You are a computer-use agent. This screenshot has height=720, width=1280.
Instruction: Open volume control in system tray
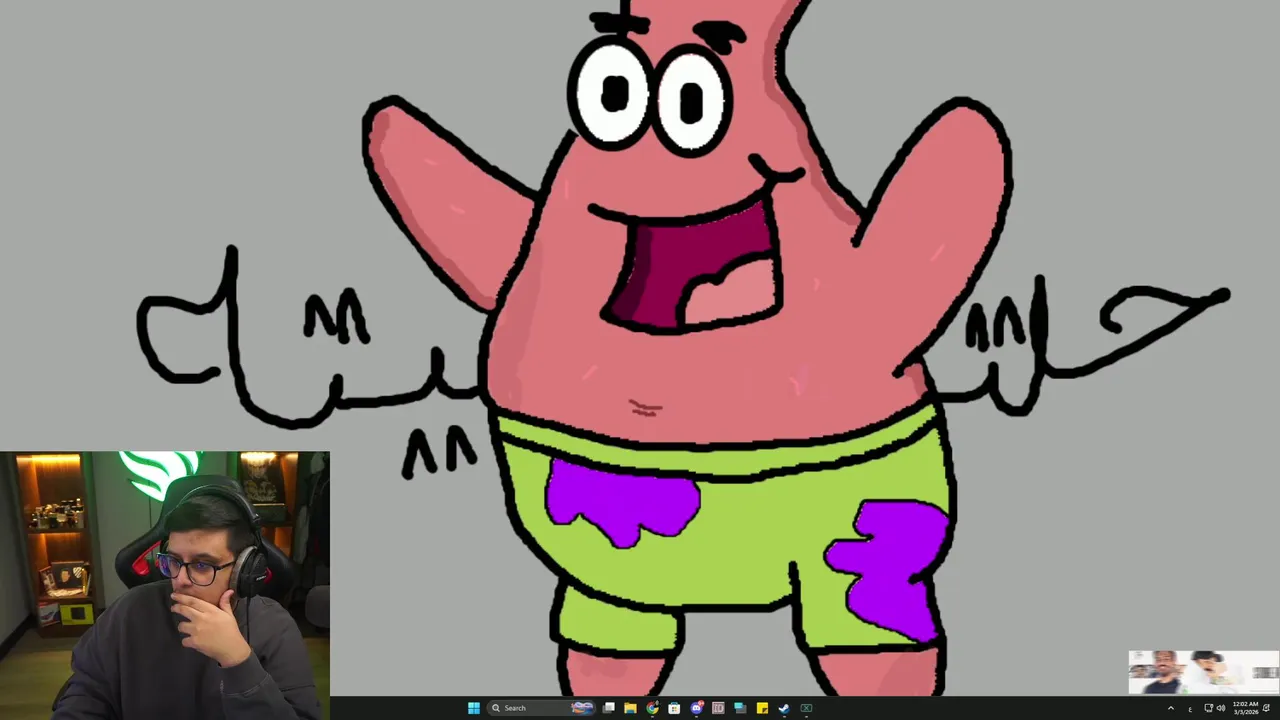pyautogui.click(x=1221, y=708)
